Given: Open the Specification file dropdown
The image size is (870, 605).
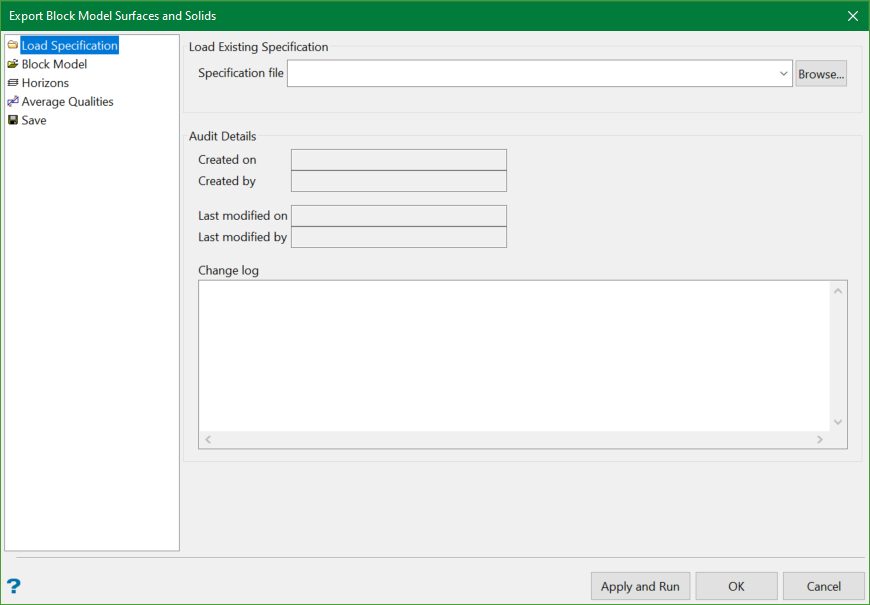Looking at the screenshot, I should coord(783,73).
